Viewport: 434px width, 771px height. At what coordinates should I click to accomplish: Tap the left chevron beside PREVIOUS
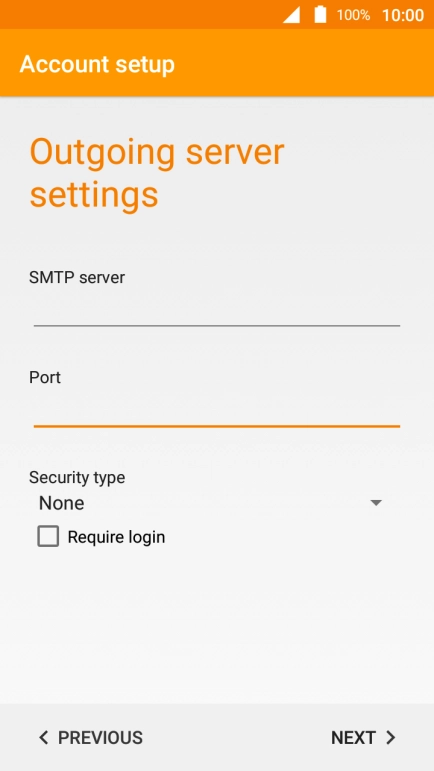(x=44, y=737)
